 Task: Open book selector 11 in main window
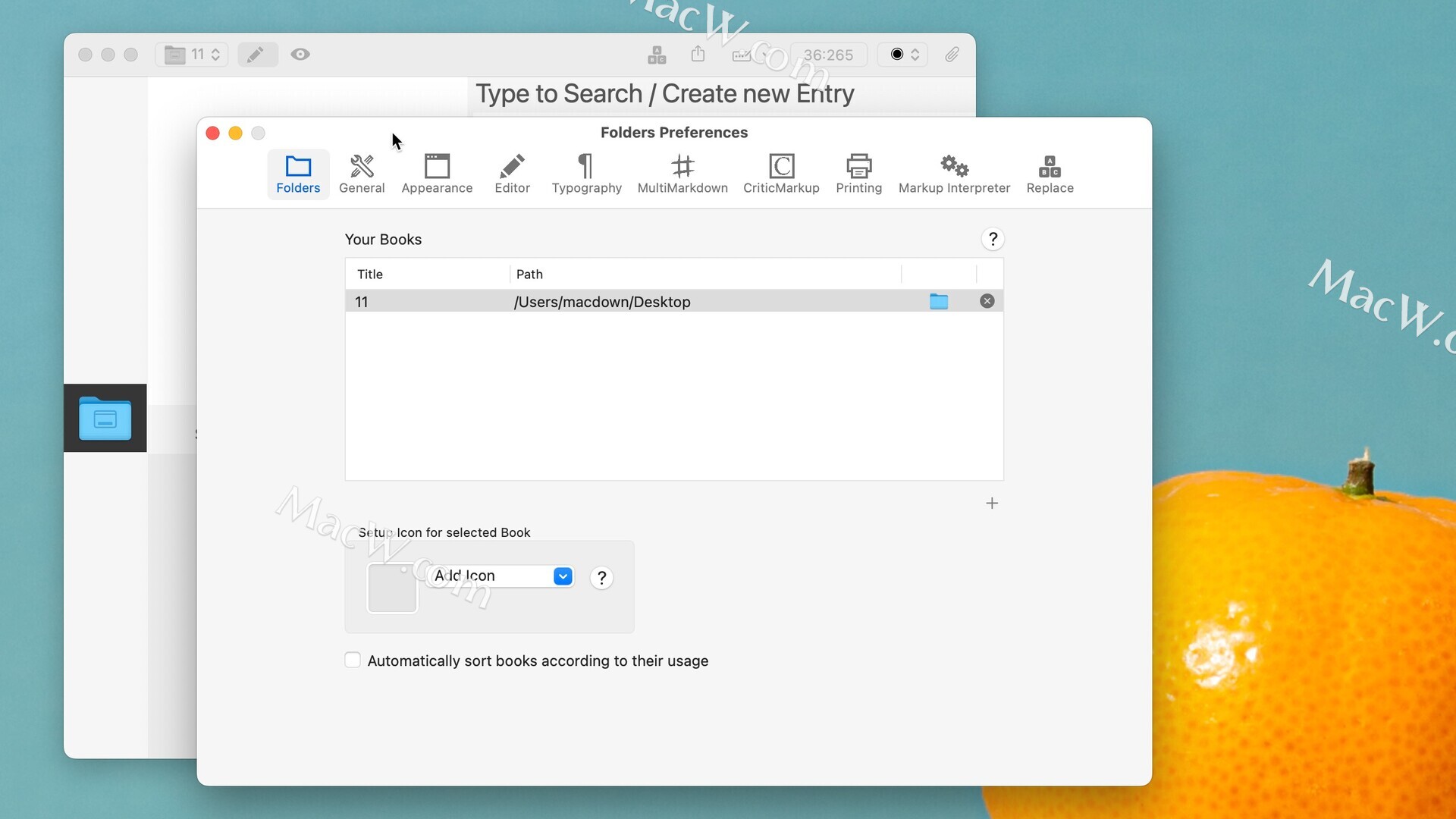(192, 55)
